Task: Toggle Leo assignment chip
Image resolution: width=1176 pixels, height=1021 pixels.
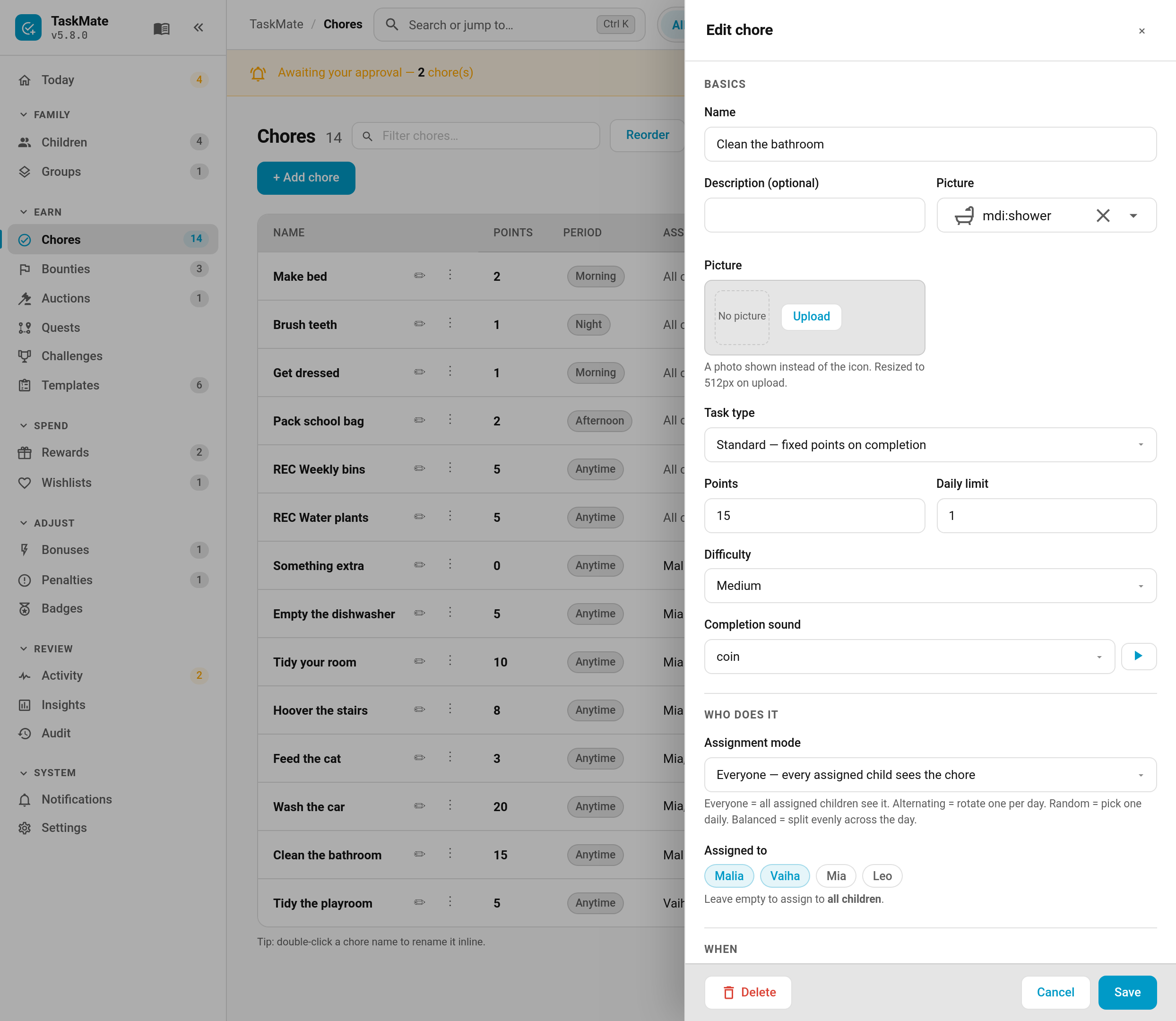Action: point(882,876)
